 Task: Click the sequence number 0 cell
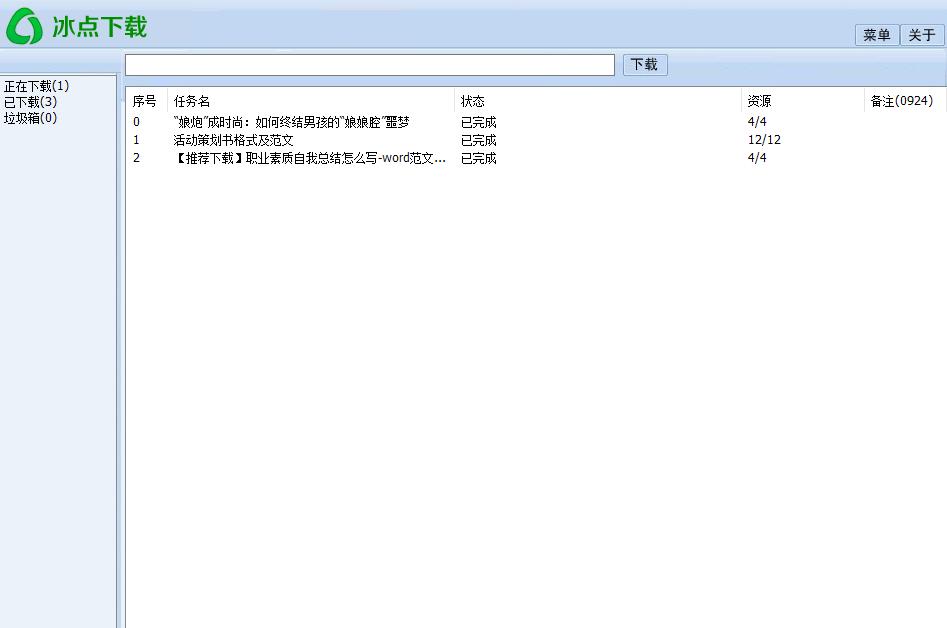(x=136, y=122)
